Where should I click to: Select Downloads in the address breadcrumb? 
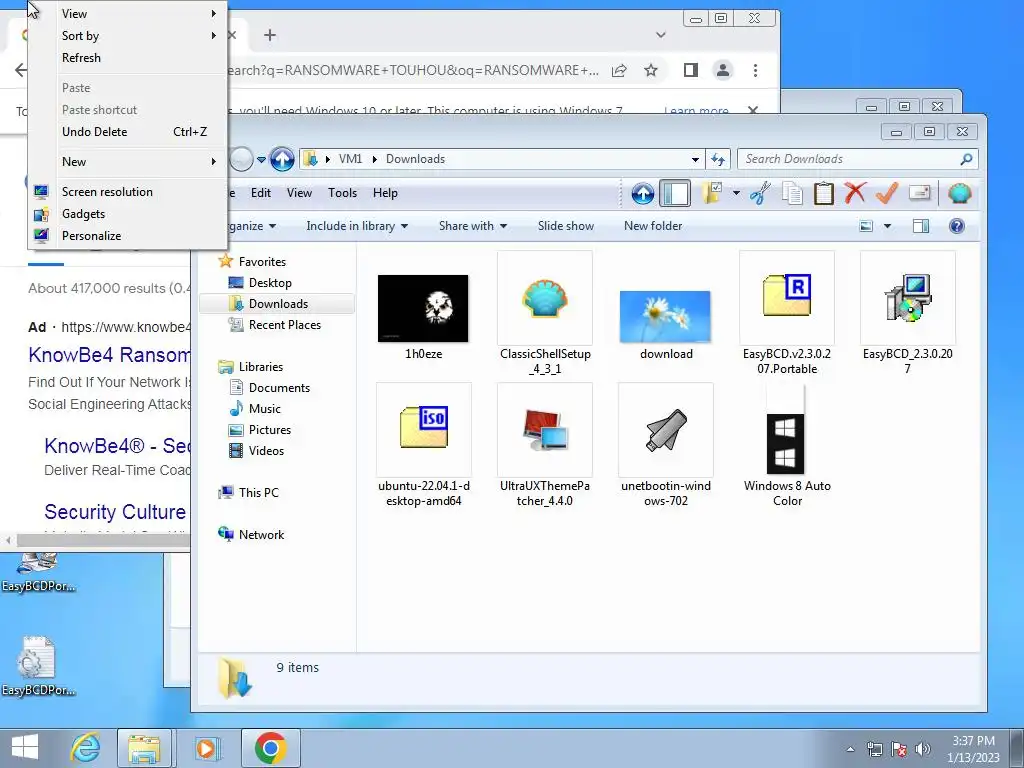tap(415, 159)
